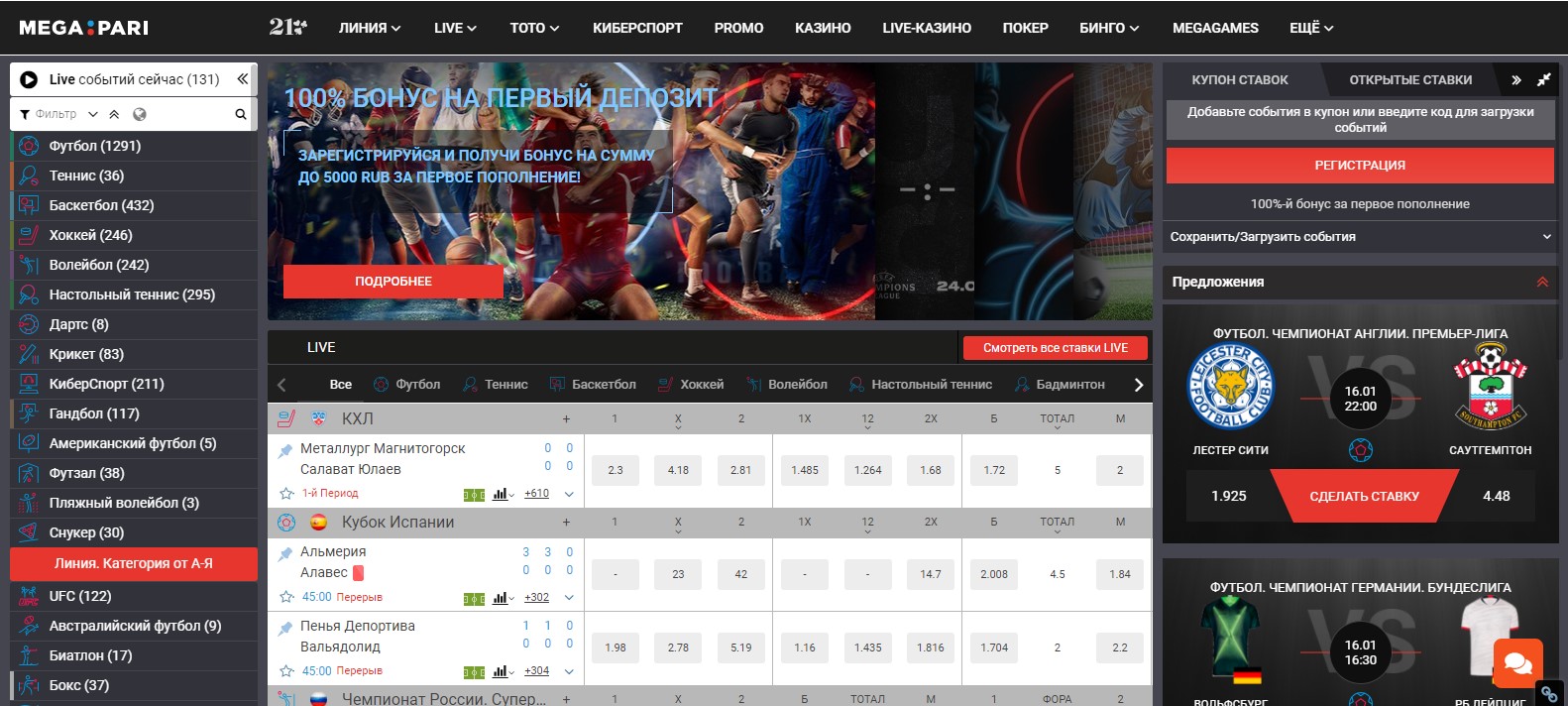The width and height of the screenshot is (1568, 706).
Task: Expand markets chevron for Альмерия match
Action: 569,598
